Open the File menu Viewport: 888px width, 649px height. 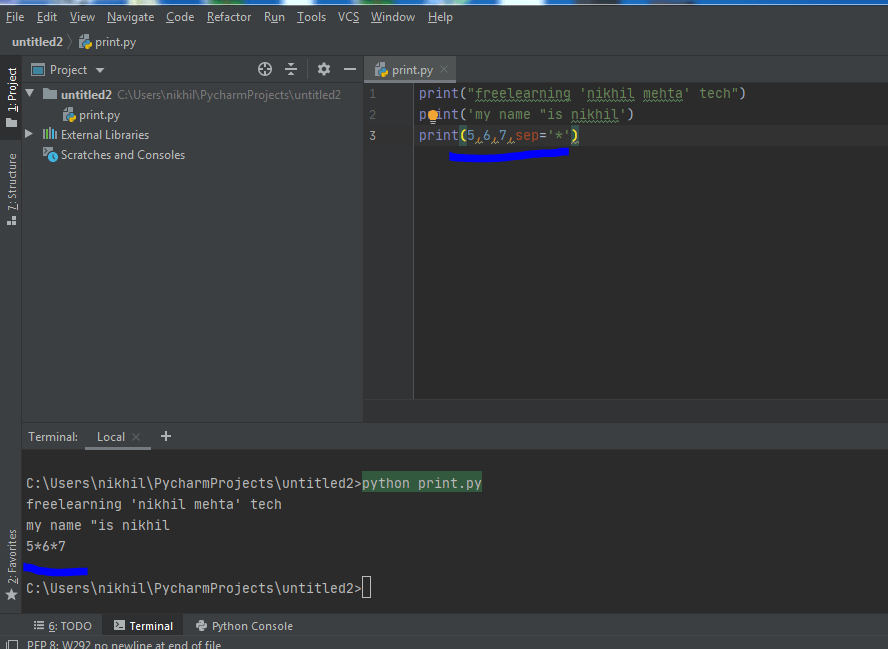15,17
